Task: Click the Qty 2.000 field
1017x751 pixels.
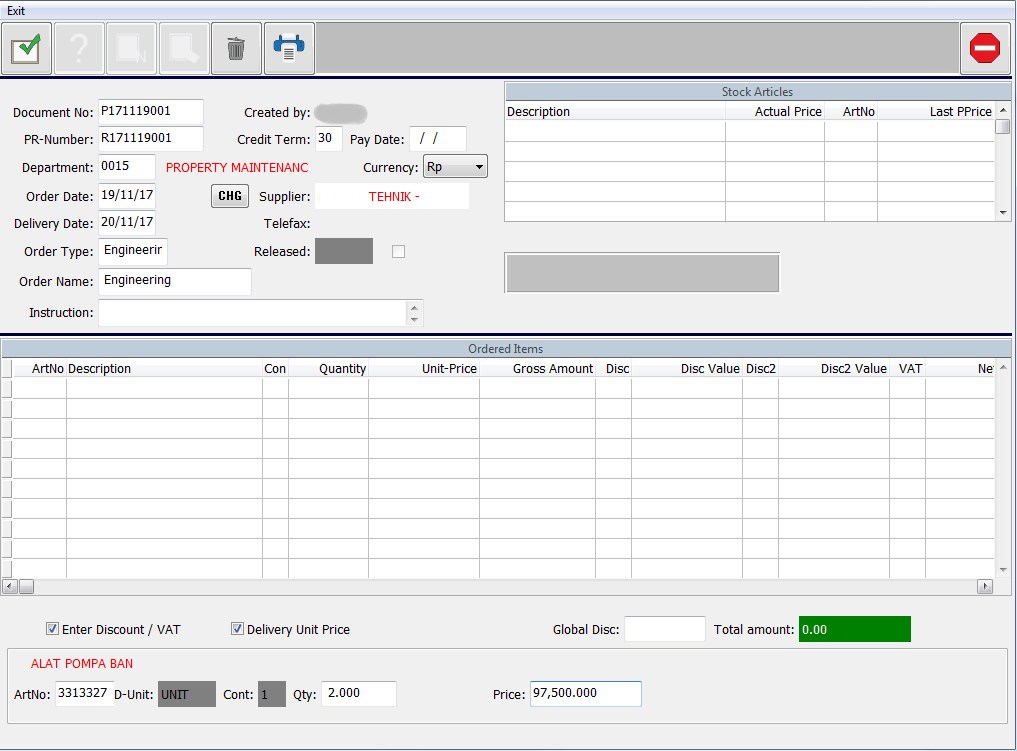Action: (x=359, y=693)
